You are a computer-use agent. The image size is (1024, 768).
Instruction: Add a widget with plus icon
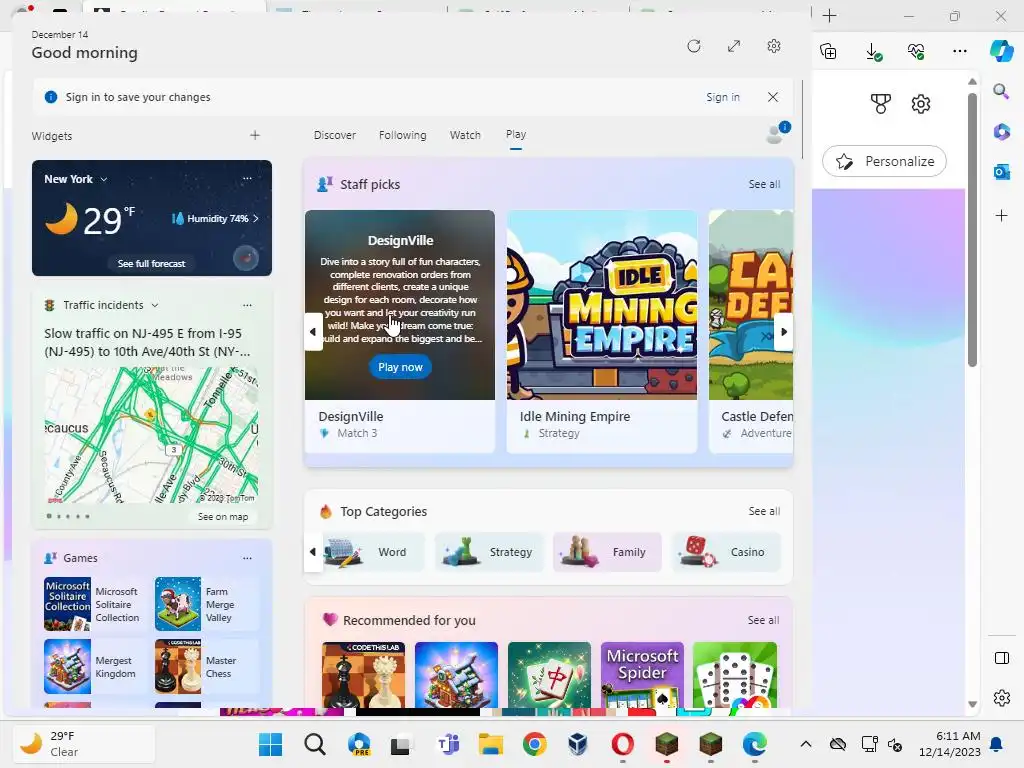(255, 135)
